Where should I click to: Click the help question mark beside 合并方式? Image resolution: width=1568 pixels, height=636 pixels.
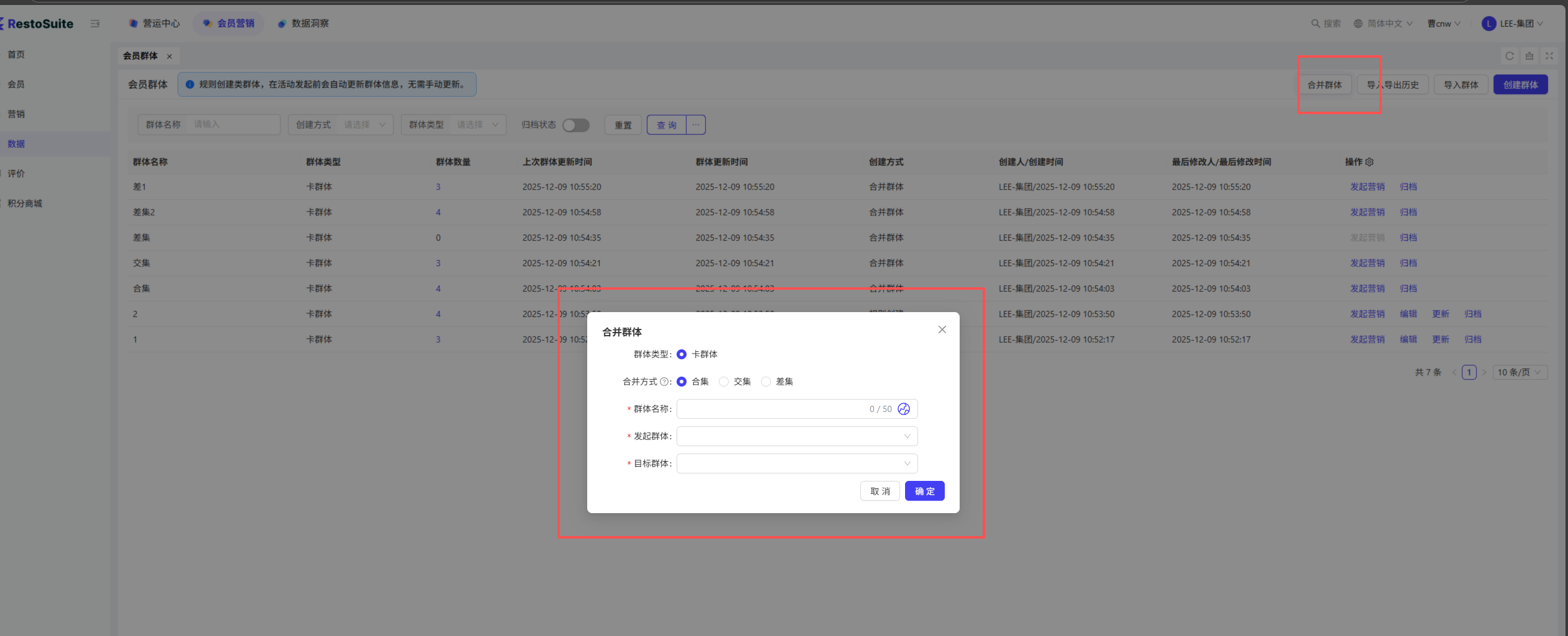click(664, 382)
